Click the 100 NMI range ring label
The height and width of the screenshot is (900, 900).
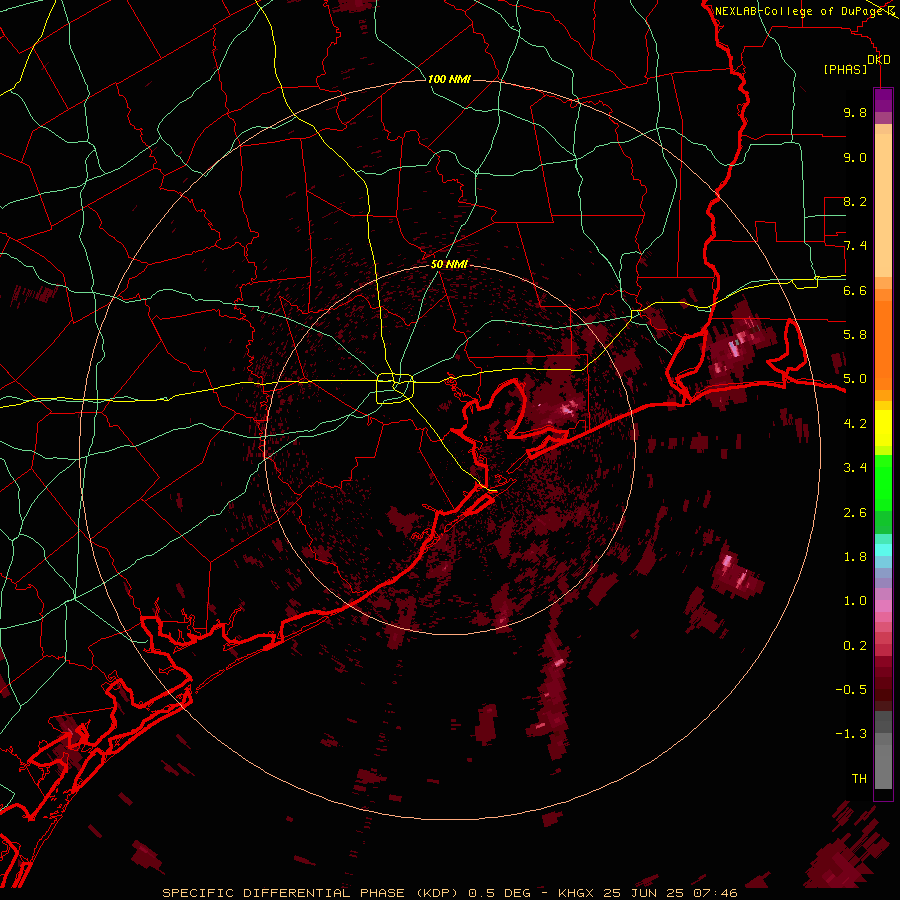[449, 79]
